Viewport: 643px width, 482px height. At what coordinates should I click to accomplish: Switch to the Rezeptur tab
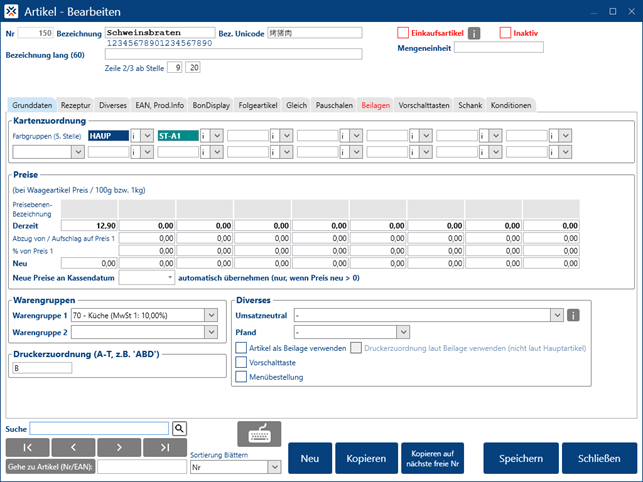76,104
